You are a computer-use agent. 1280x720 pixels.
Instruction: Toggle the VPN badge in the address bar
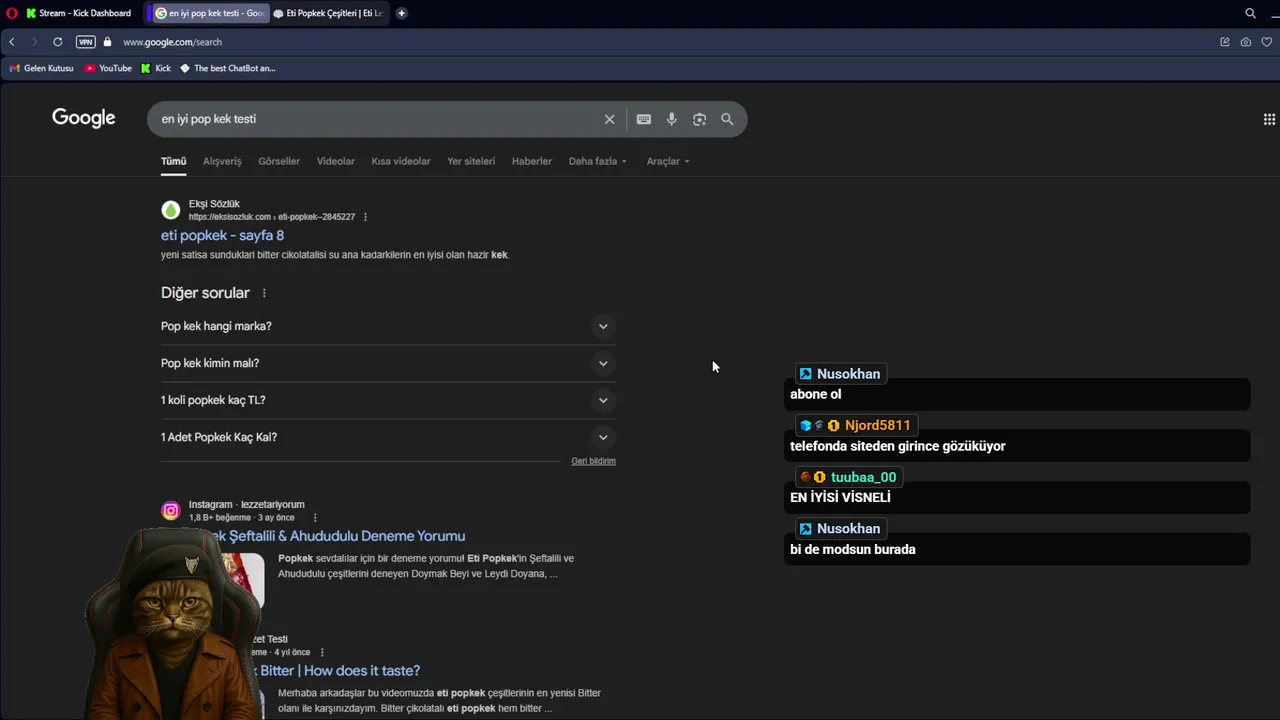click(x=86, y=42)
